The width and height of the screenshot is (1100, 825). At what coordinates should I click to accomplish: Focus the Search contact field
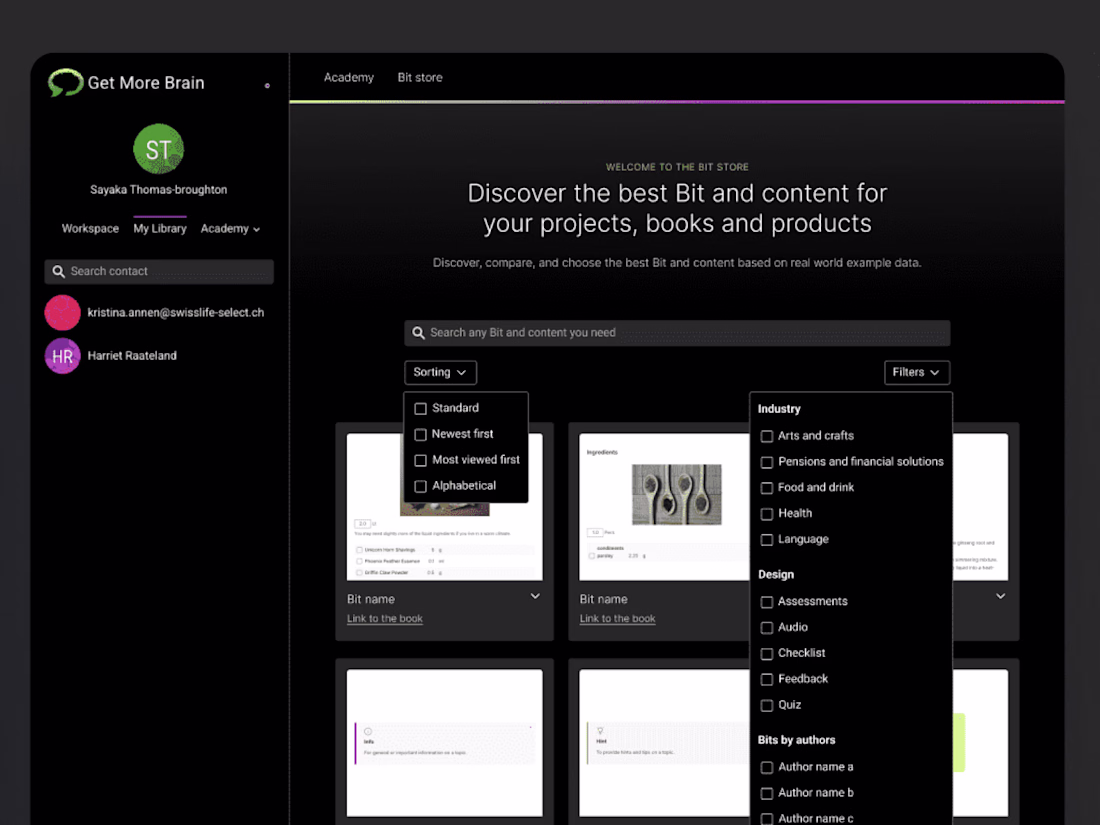[x=159, y=271]
